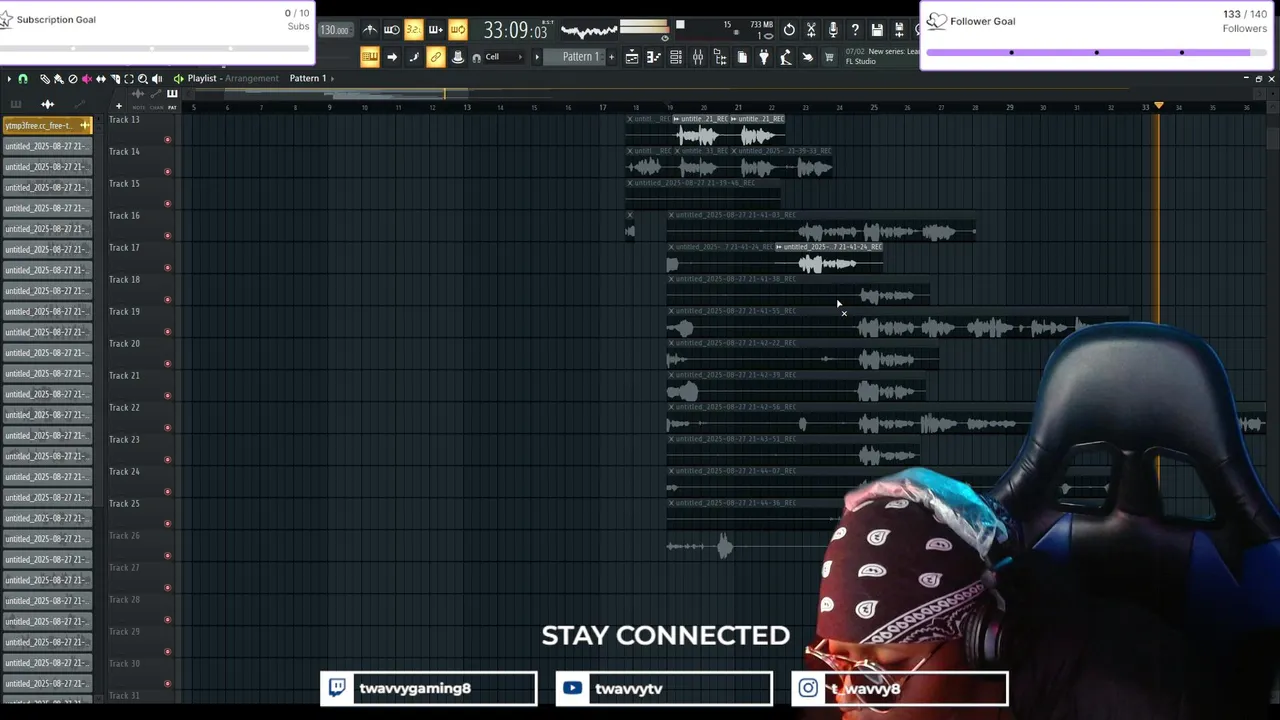Toggle the metronome icon
Viewport: 1280px width, 720px height.
[370, 30]
